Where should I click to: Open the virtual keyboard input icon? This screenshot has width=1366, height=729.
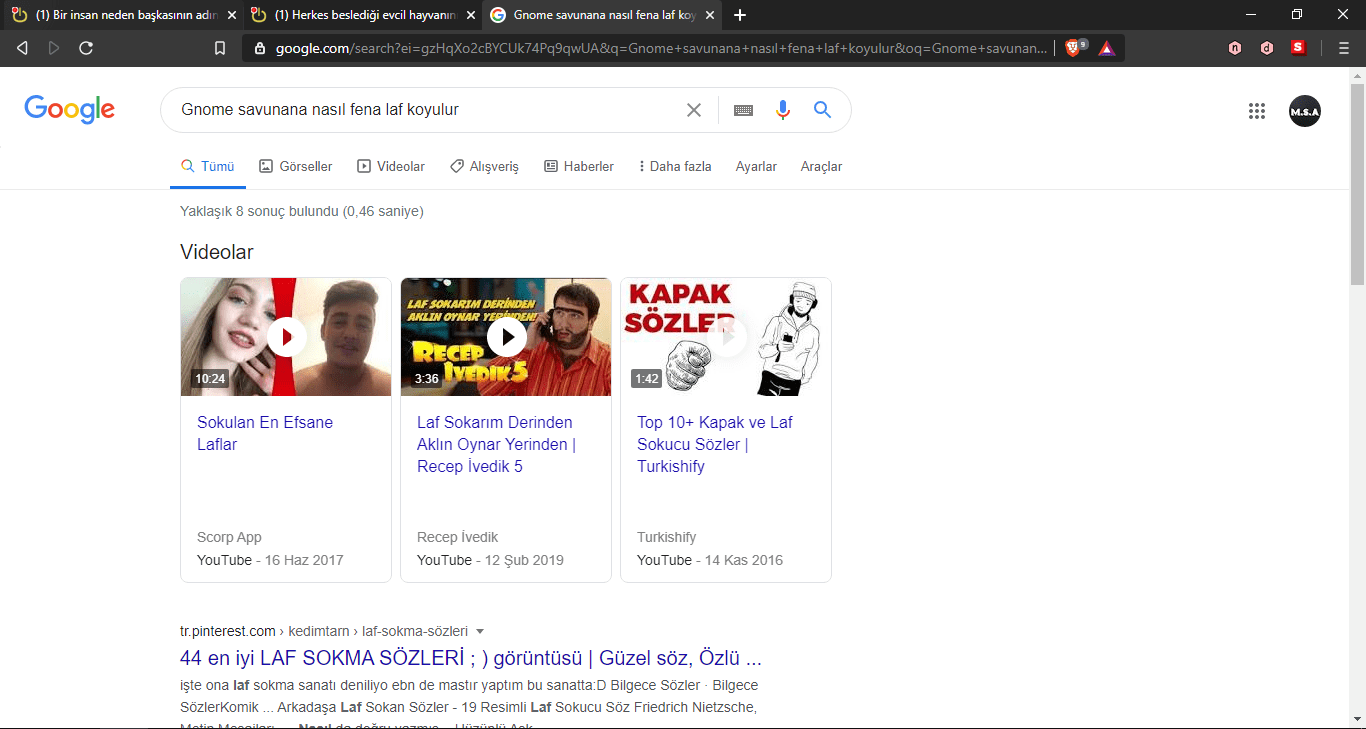742,110
